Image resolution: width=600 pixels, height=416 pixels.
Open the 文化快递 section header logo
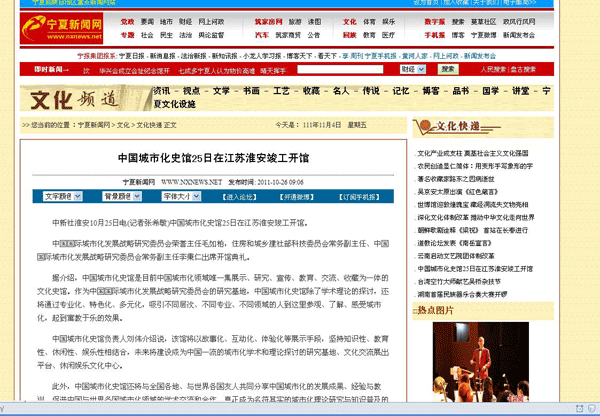(x=457, y=127)
